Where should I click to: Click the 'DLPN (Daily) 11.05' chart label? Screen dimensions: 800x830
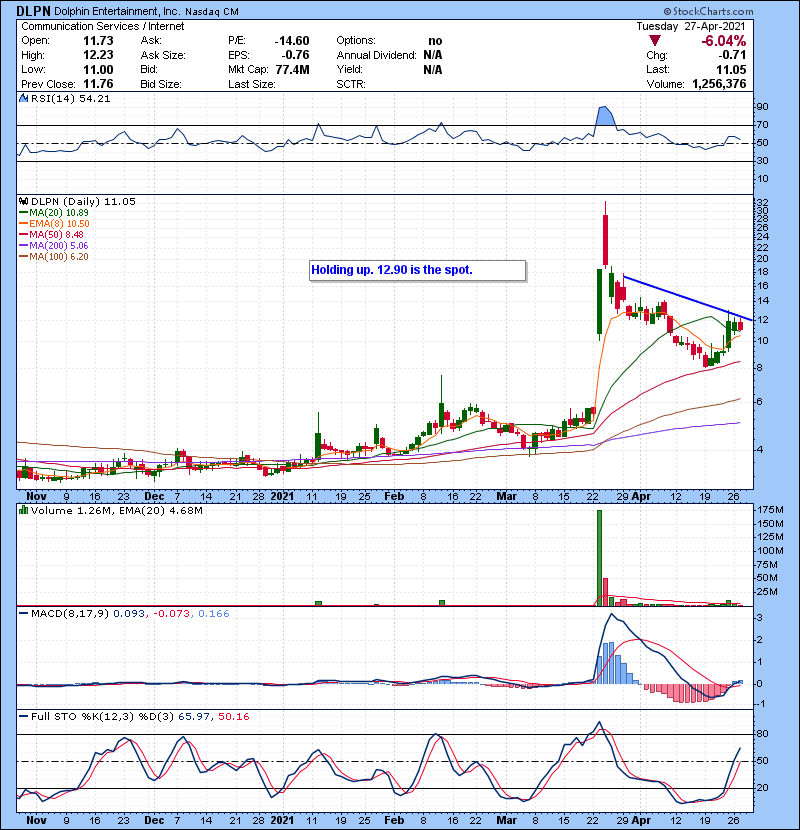tap(83, 202)
